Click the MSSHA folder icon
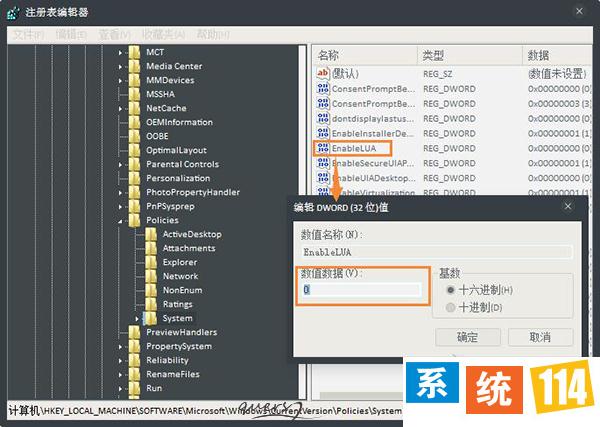 tap(134, 94)
